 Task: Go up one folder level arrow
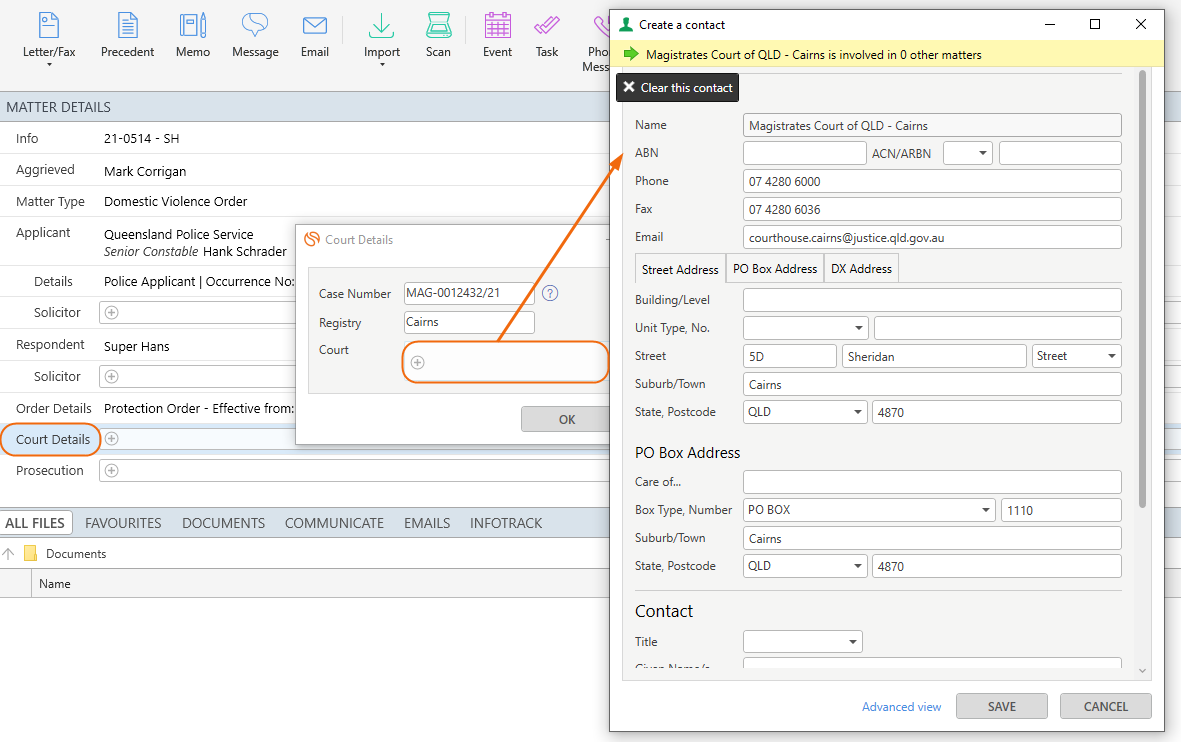pos(8,554)
